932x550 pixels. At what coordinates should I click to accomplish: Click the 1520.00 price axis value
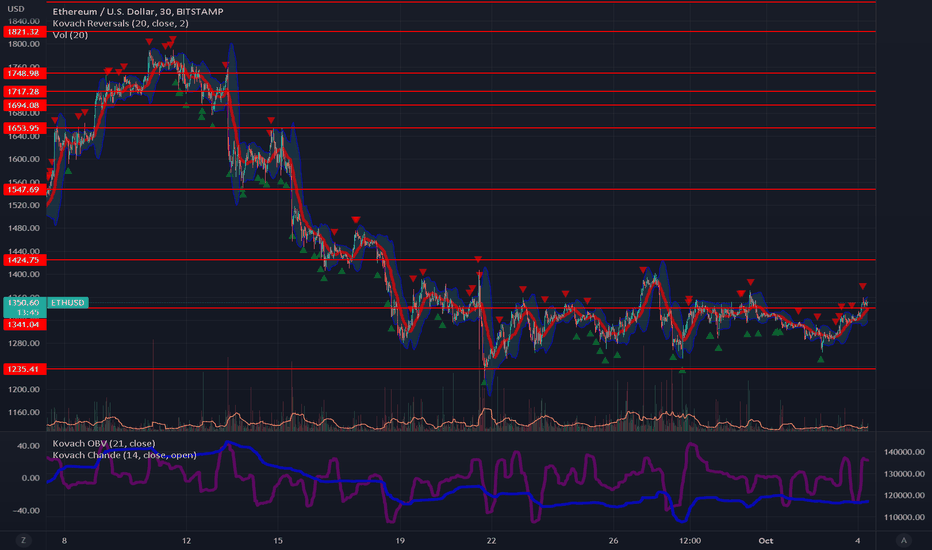pos(24,205)
